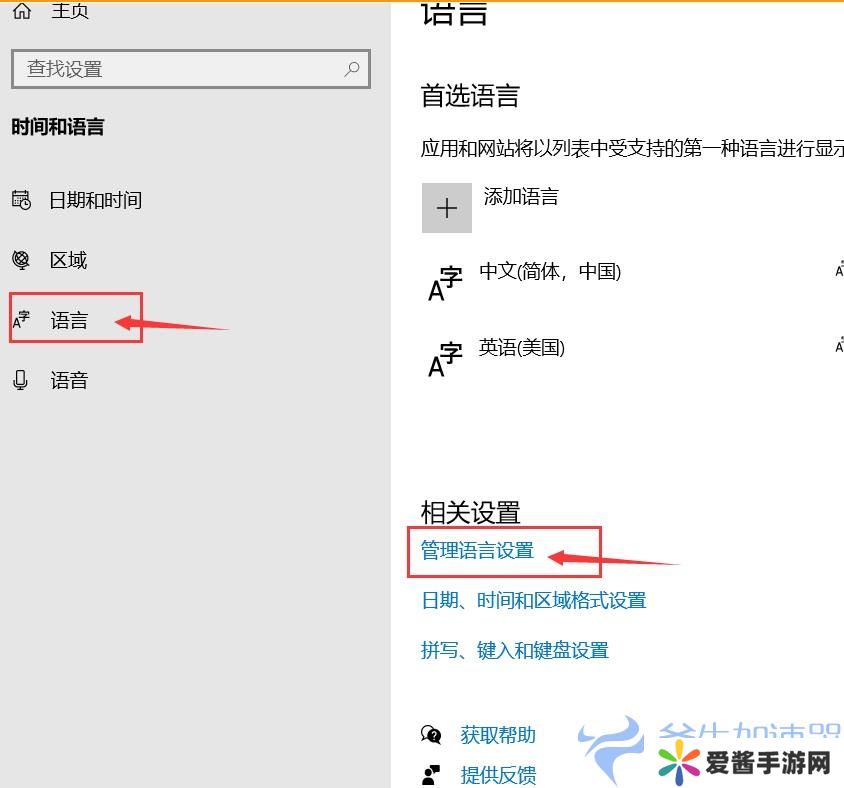Click the 获取帮助 link
Viewport: 844px width, 788px height.
(498, 735)
